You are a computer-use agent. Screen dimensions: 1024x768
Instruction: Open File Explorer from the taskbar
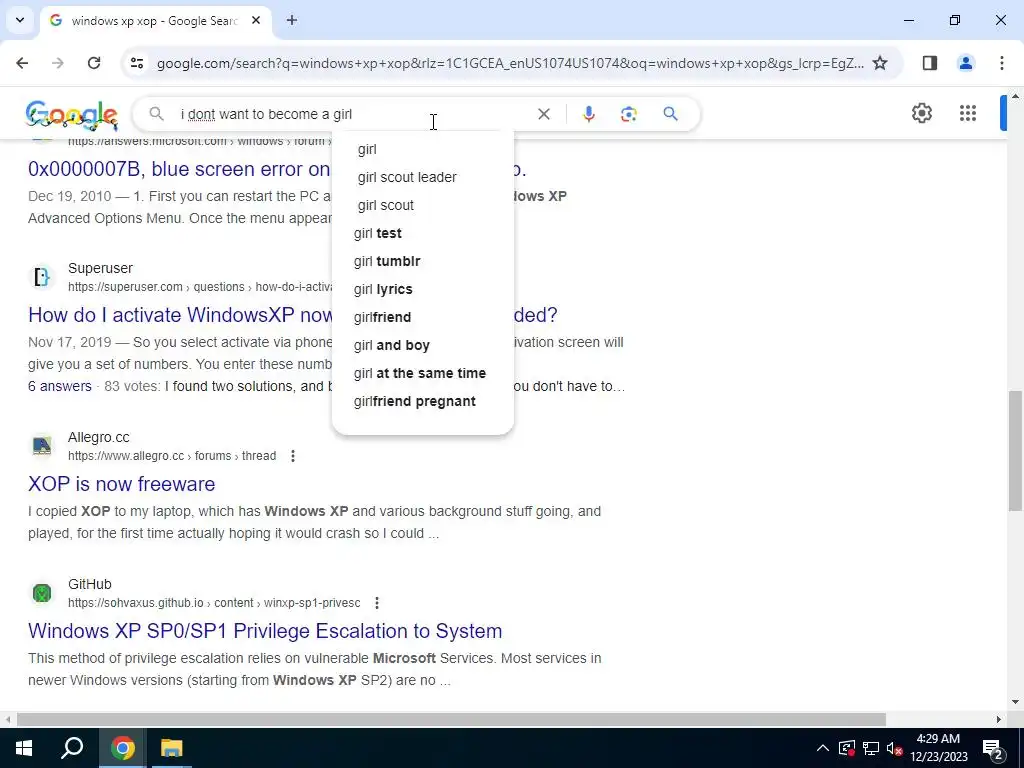click(172, 748)
